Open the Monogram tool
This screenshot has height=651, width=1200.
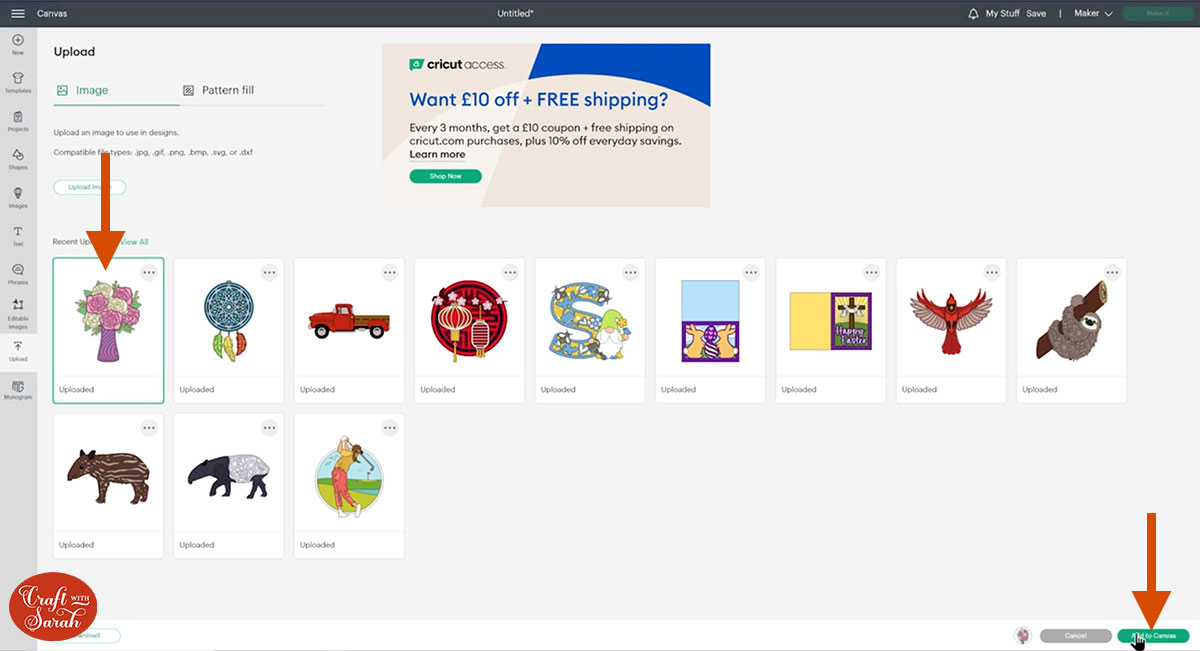pyautogui.click(x=18, y=390)
